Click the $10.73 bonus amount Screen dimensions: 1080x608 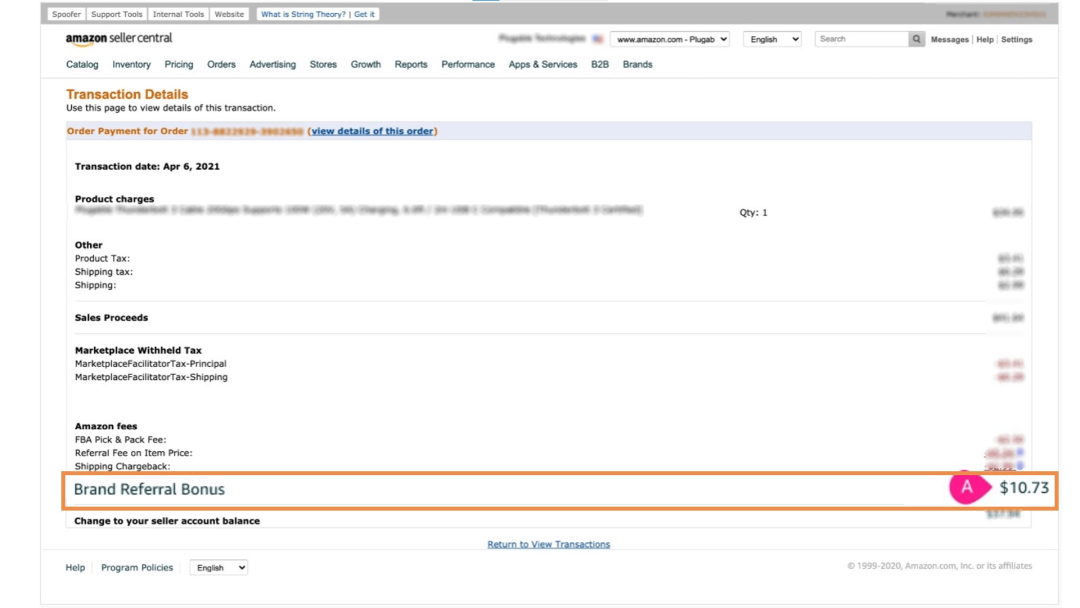click(1024, 488)
